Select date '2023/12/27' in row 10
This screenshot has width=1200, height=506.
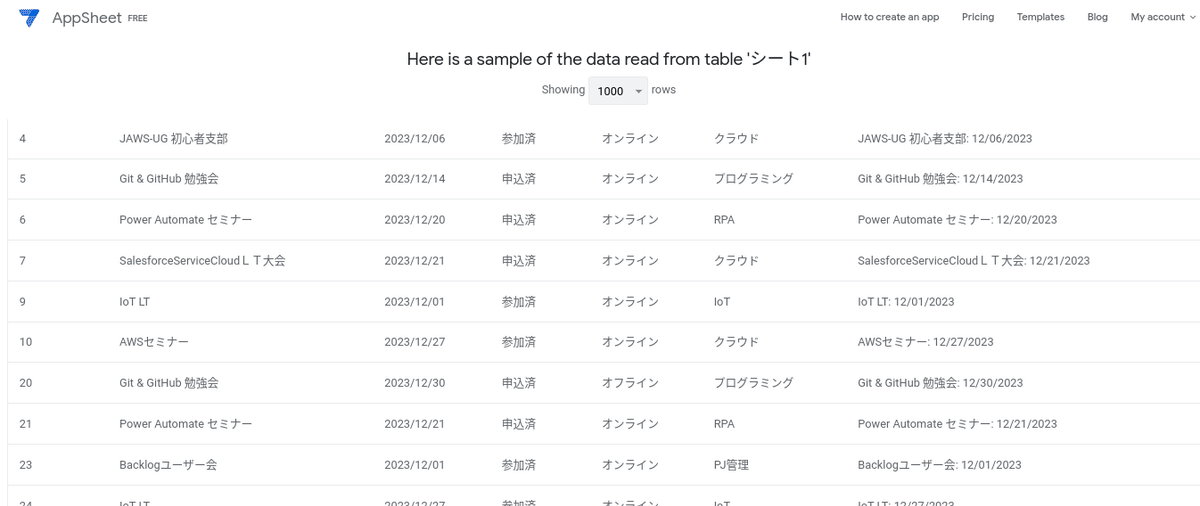pos(414,342)
